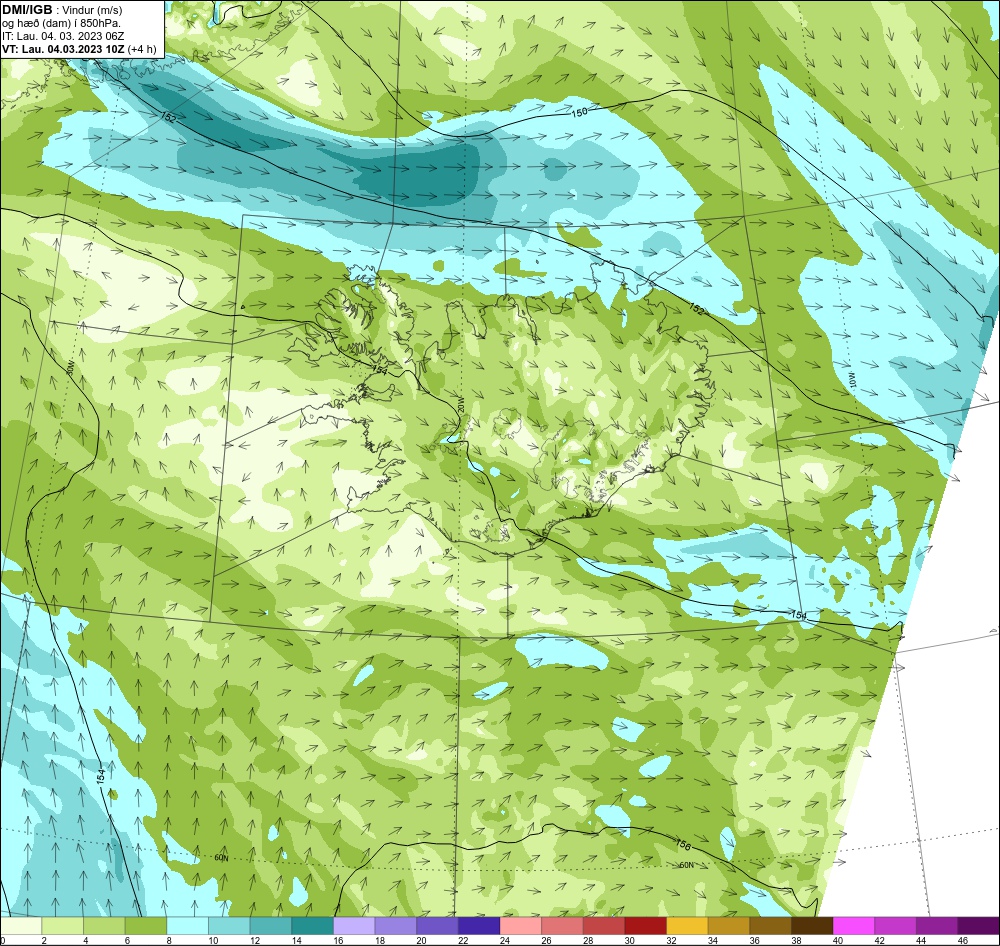
Task: Click the 'og hæð (dam) í 850hPa.' line
Action: click(x=61, y=23)
